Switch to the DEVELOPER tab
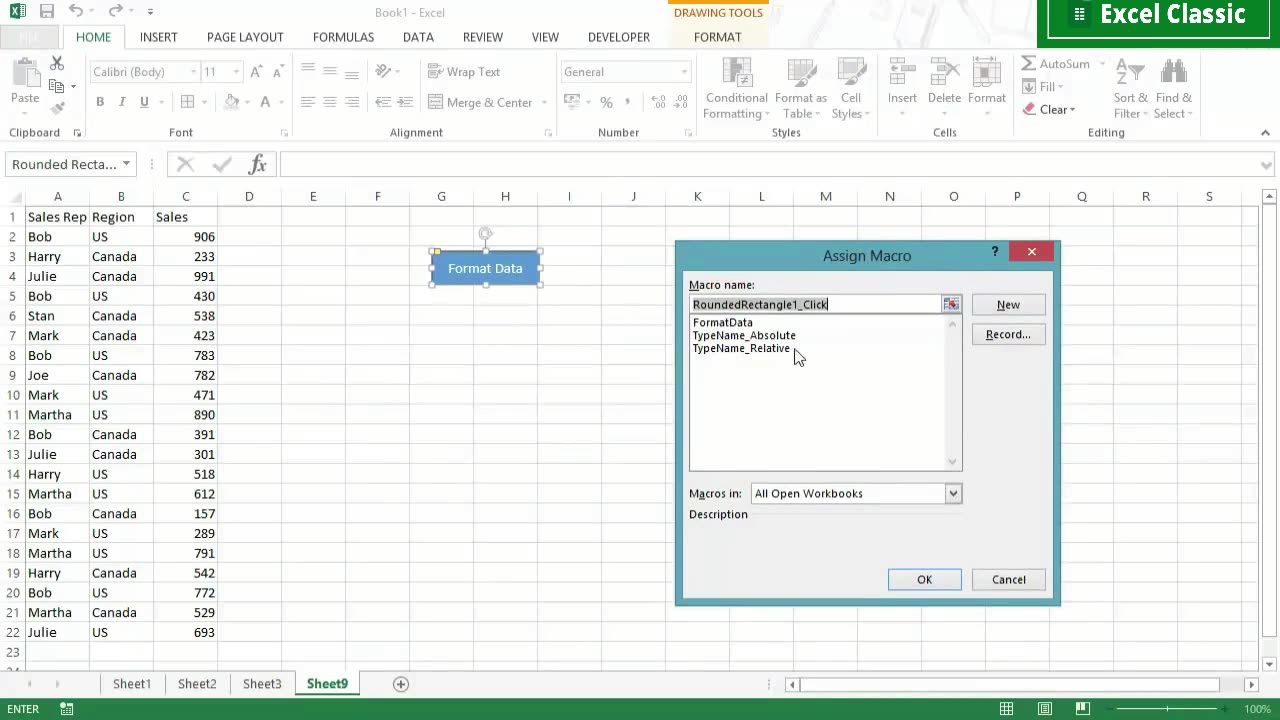Screen dimensions: 1280x720 click(x=619, y=37)
